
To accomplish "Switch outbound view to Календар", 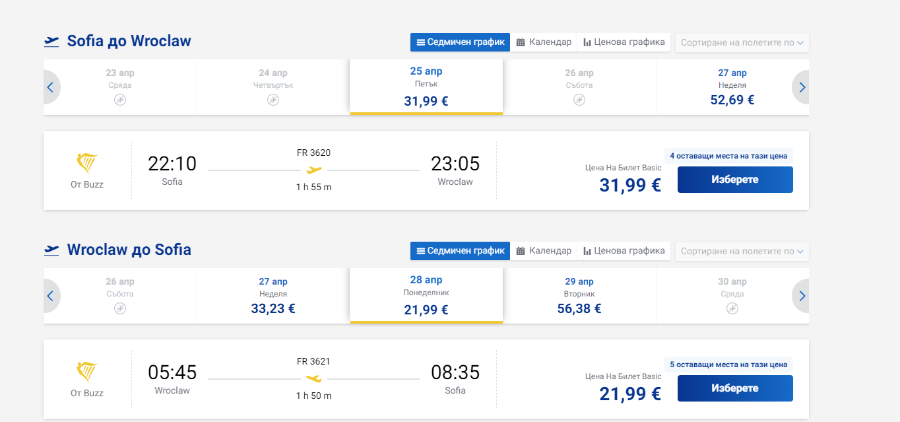I will coord(544,42).
